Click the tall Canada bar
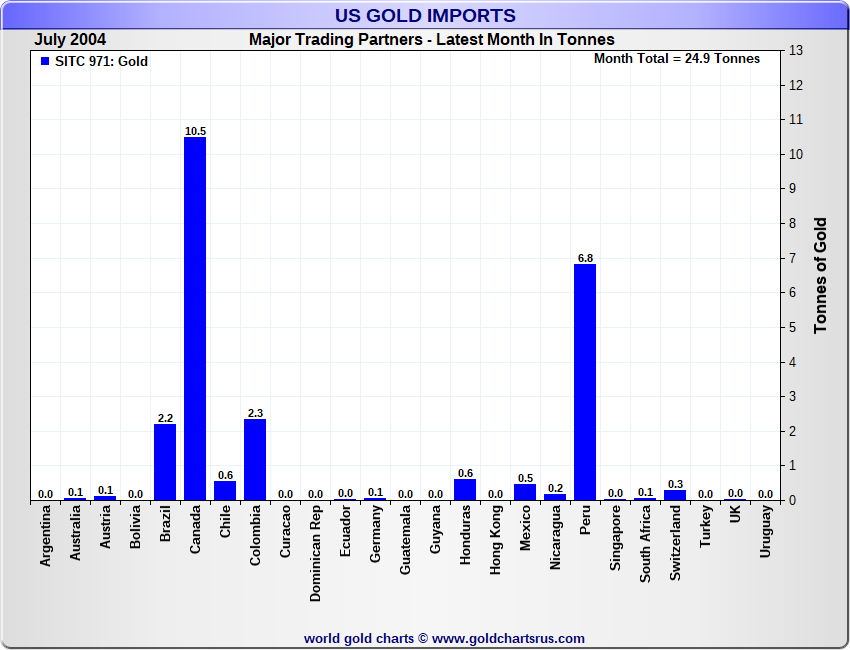This screenshot has height=650, width=850. (195, 318)
